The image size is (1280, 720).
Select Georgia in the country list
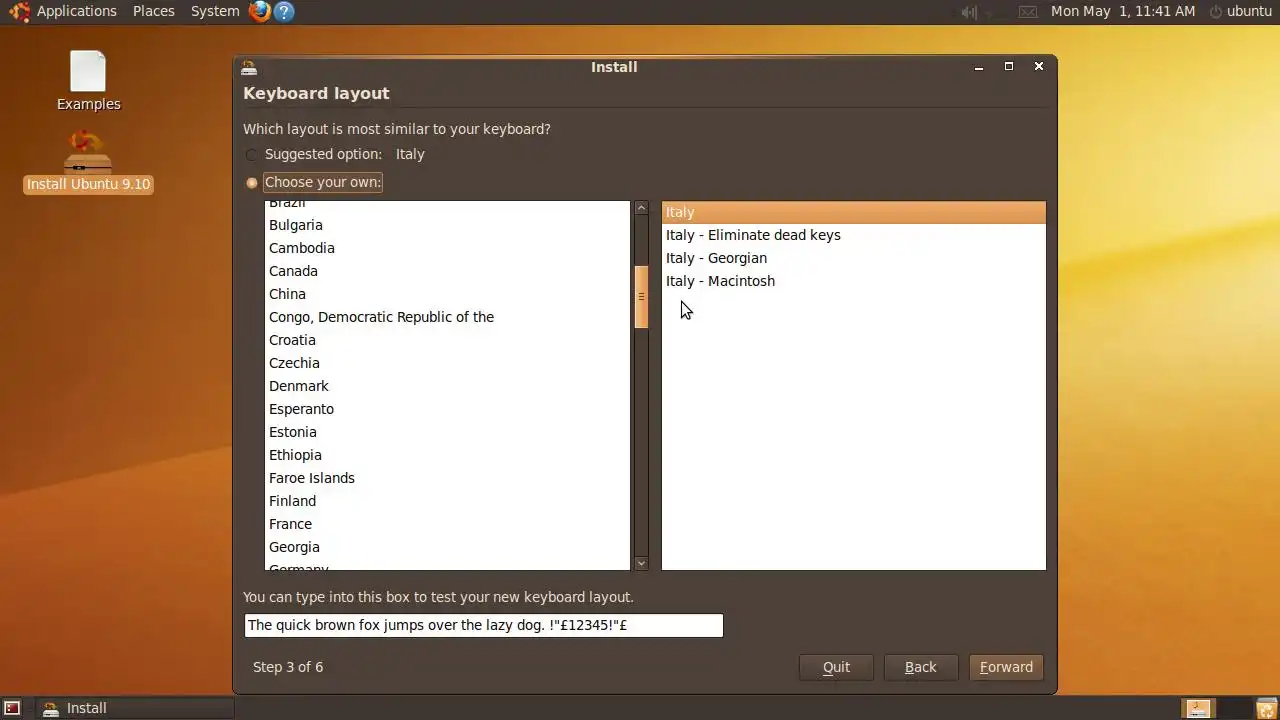[x=447, y=547]
